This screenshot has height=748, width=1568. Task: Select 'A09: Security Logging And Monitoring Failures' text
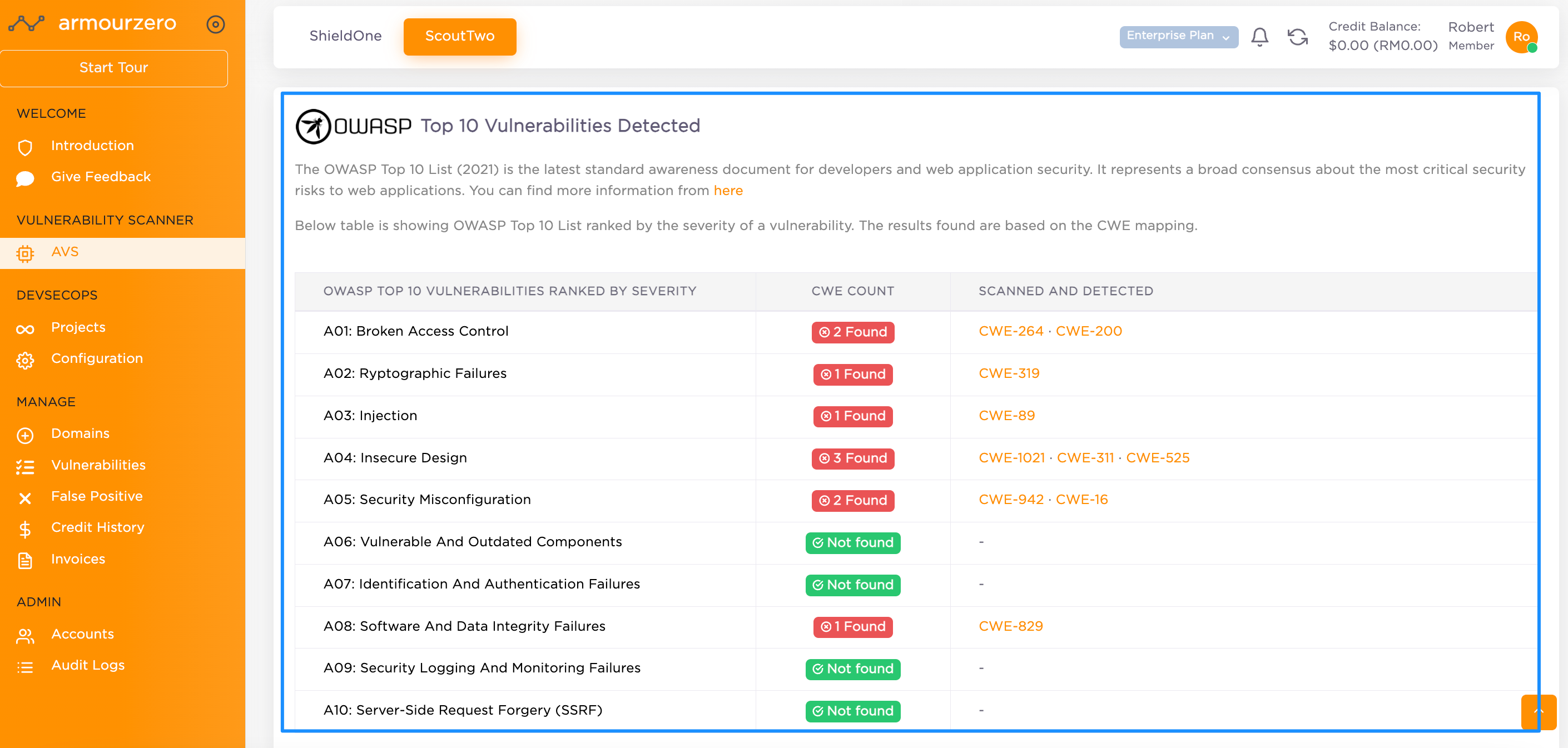coord(482,669)
